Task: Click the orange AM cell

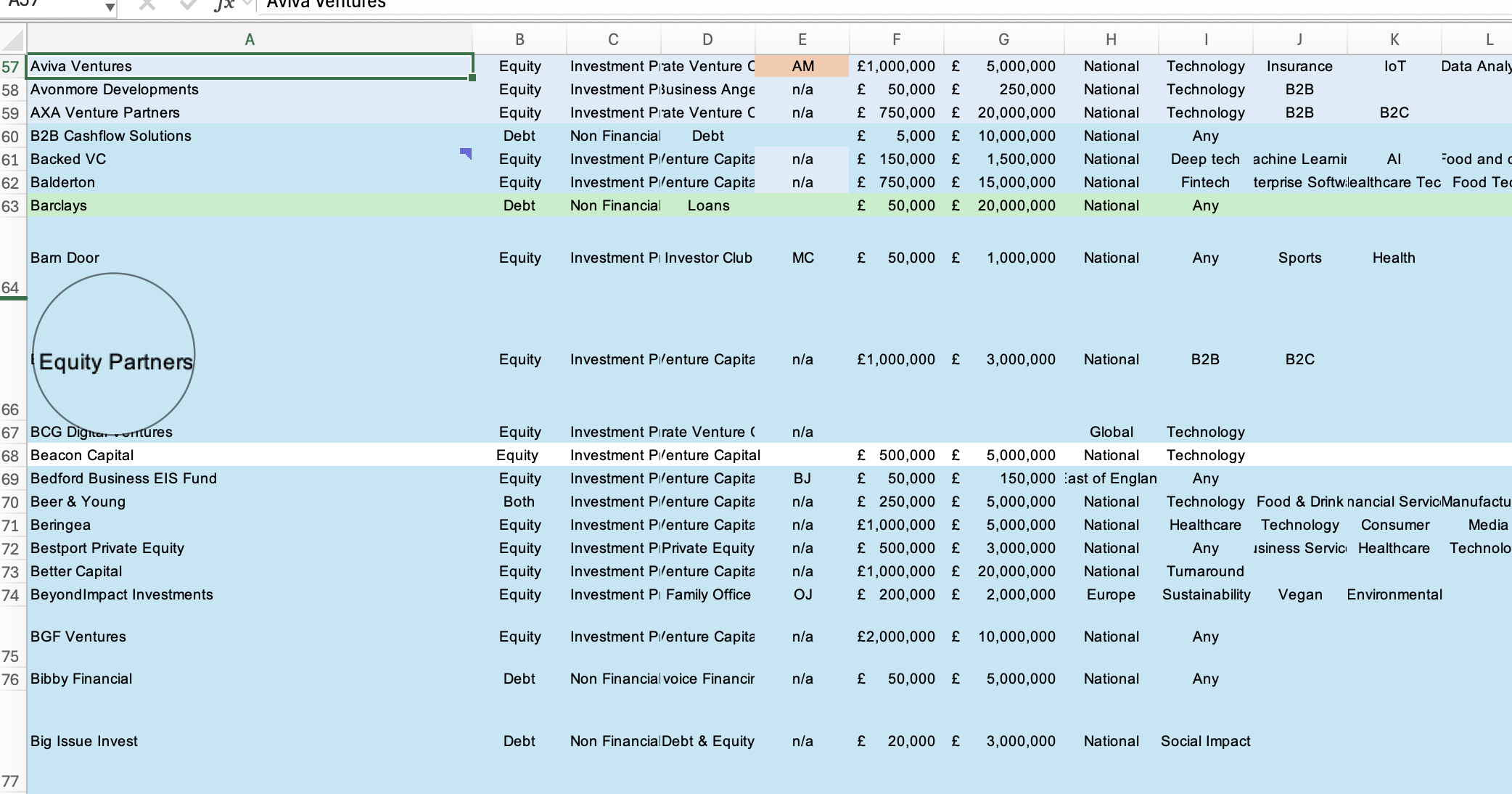Action: 802,66
